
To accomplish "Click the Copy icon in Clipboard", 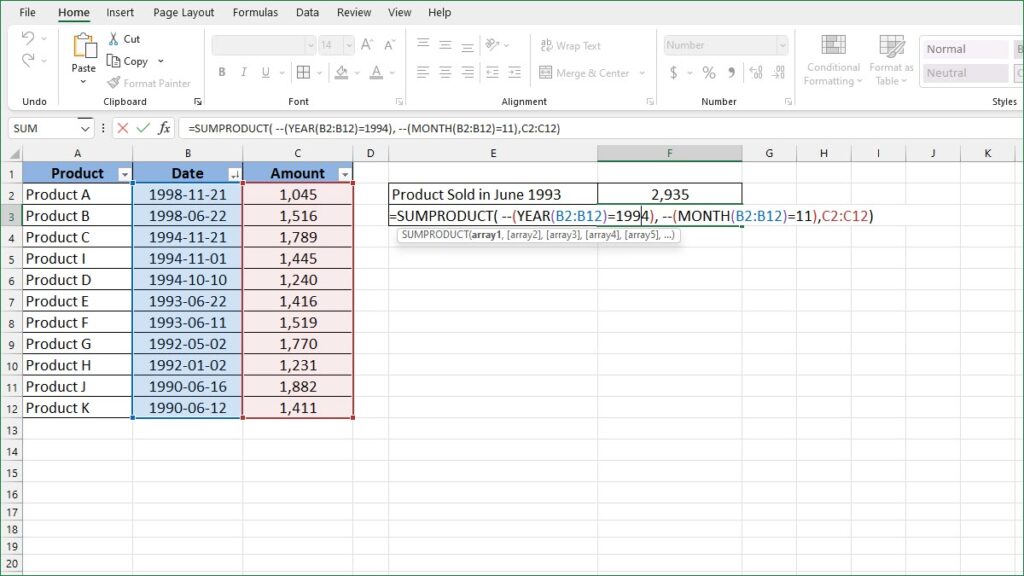I will tap(113, 61).
